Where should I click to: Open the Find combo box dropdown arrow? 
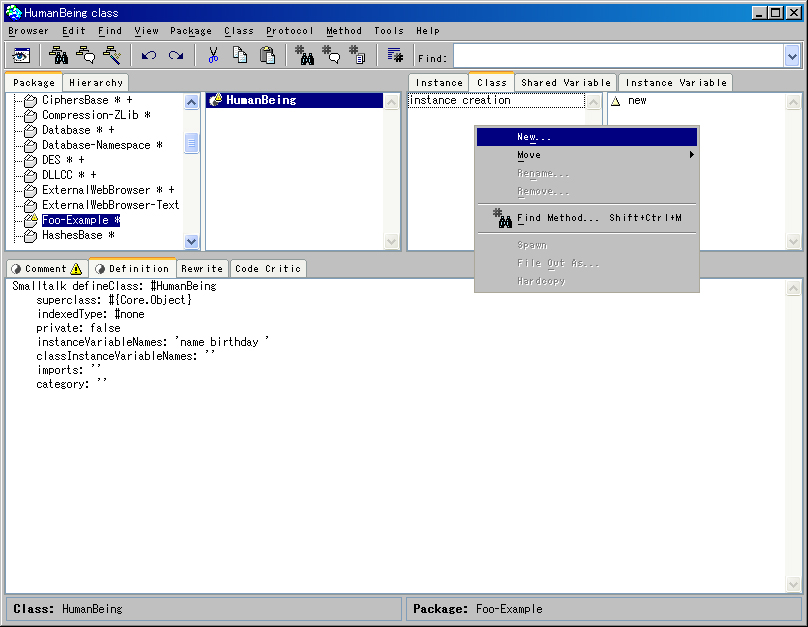(792, 57)
